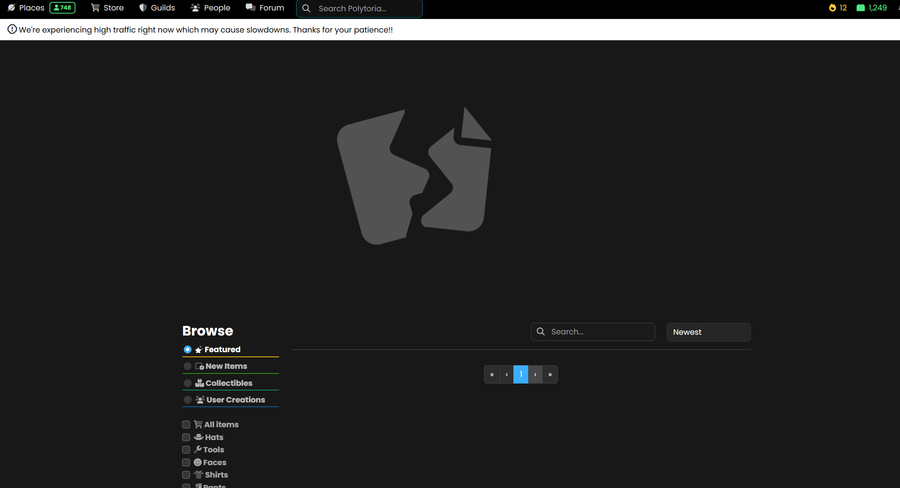This screenshot has width=900, height=488.
Task: Open the bricks balance 1,249
Action: (x=872, y=8)
